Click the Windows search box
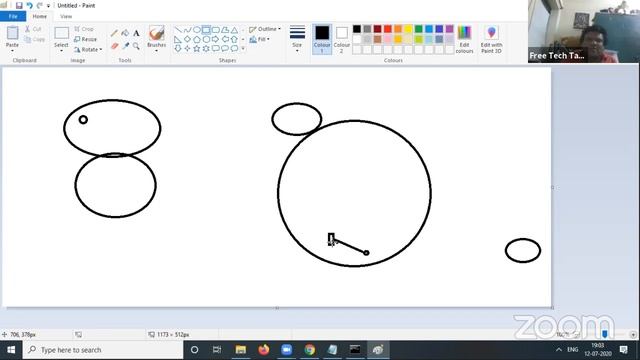The width and height of the screenshot is (640, 360). coord(103,350)
